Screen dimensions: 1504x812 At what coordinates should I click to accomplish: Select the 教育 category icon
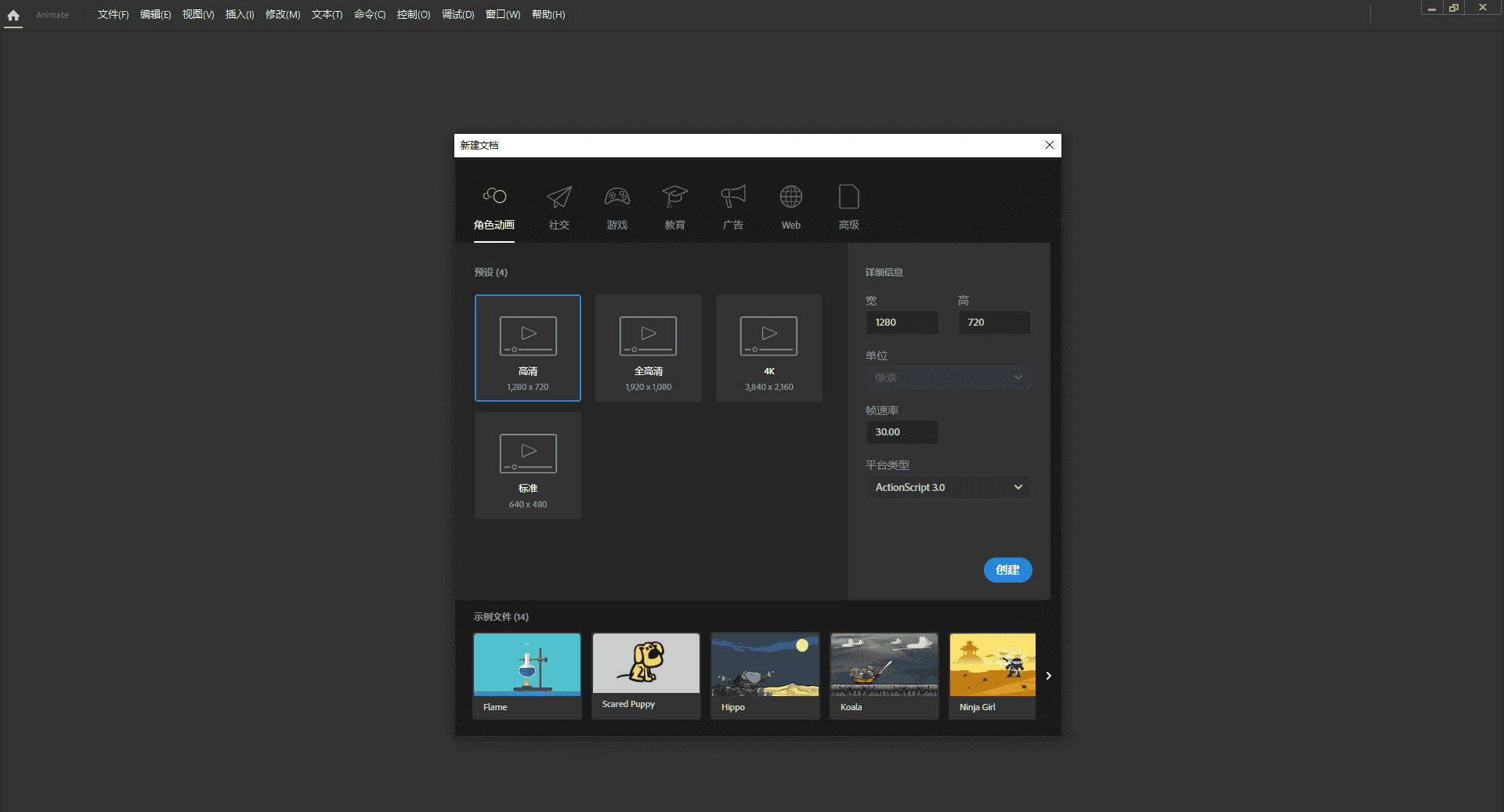point(674,205)
